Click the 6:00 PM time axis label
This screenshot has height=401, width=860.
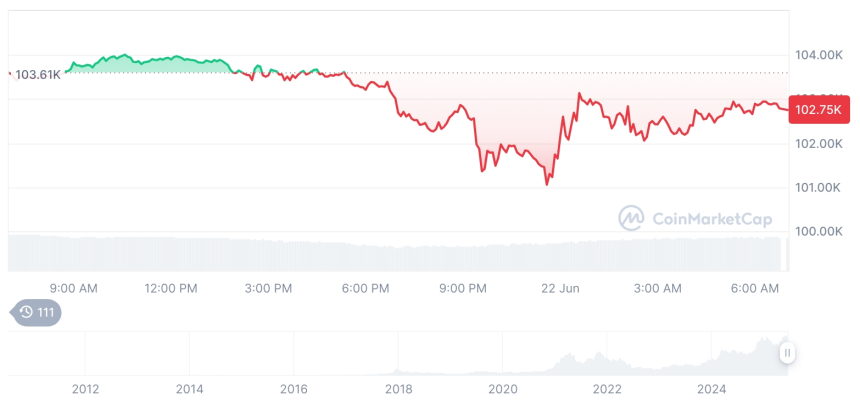[x=366, y=288]
